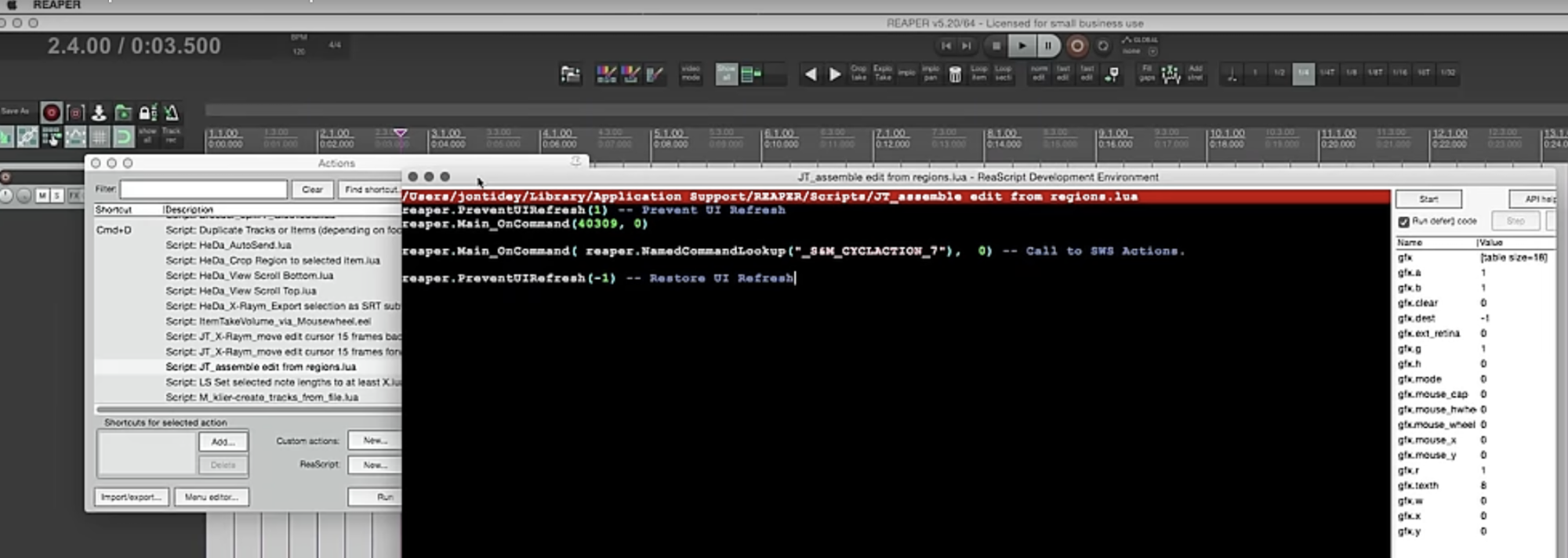Click the bracketed record region toolbar icon

75,113
